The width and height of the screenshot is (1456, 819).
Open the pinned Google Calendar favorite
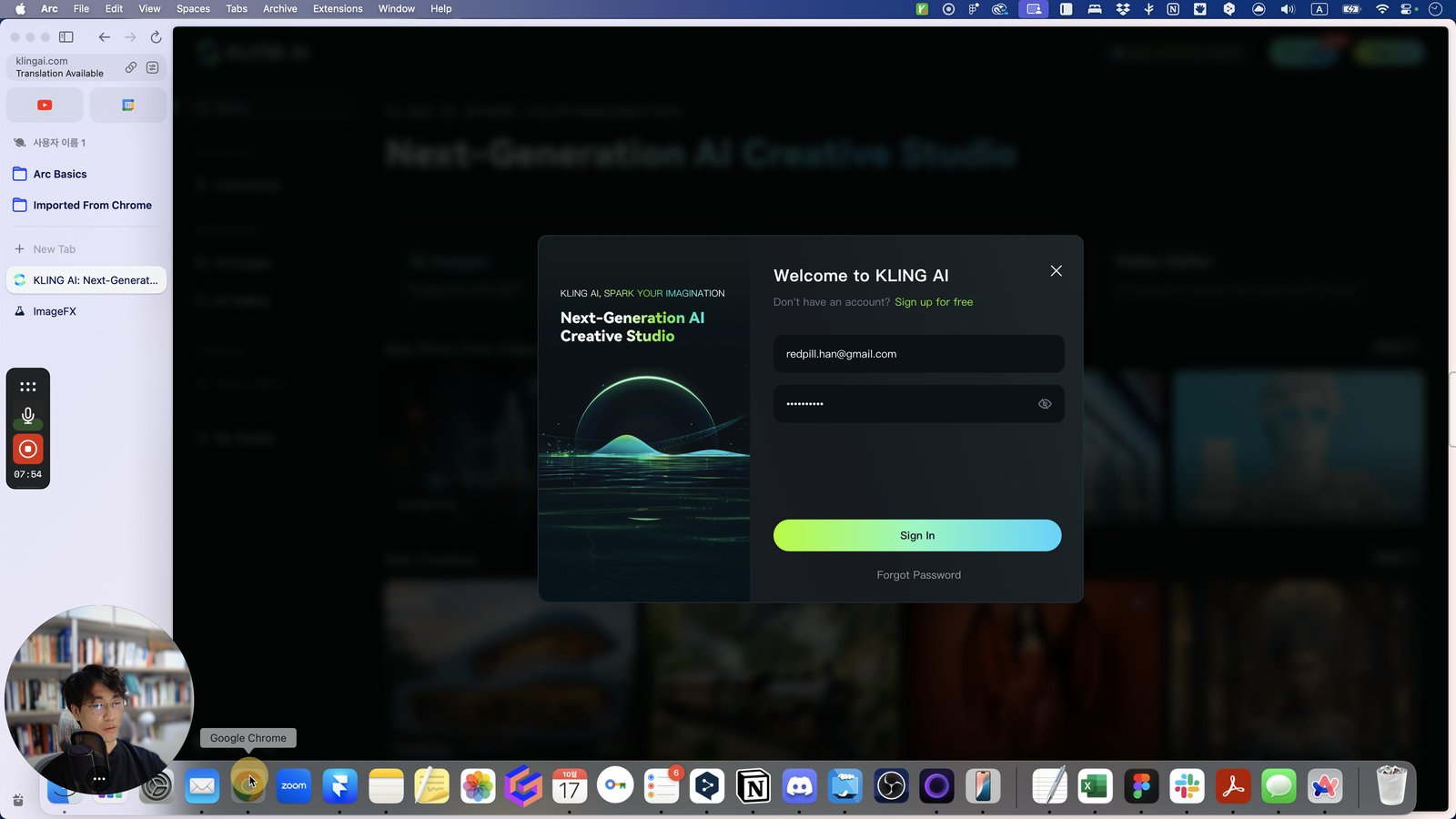(x=128, y=106)
